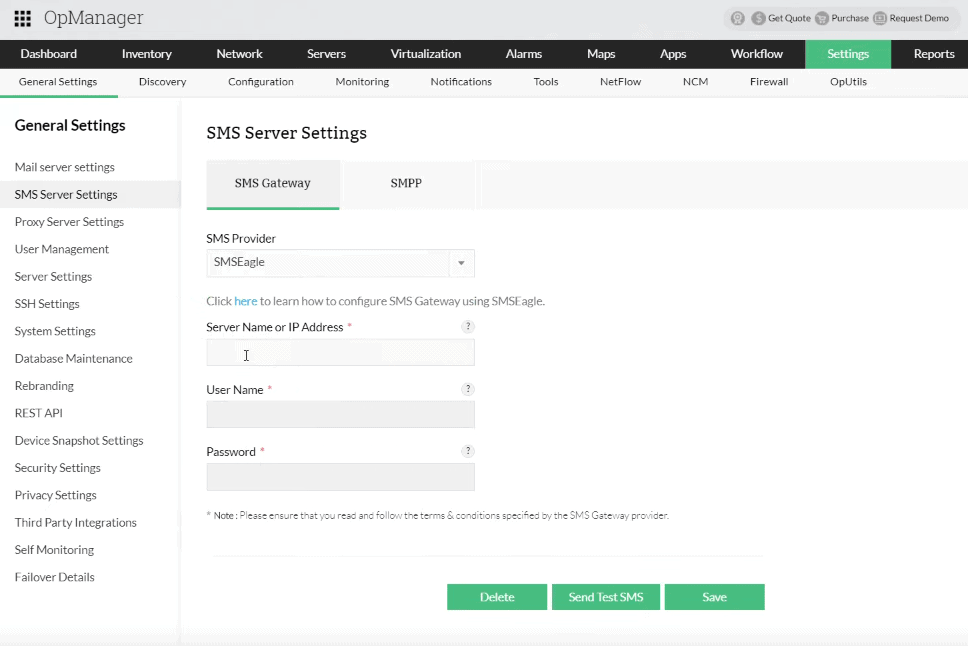Open the Inventory main menu
968x646 pixels.
click(146, 54)
